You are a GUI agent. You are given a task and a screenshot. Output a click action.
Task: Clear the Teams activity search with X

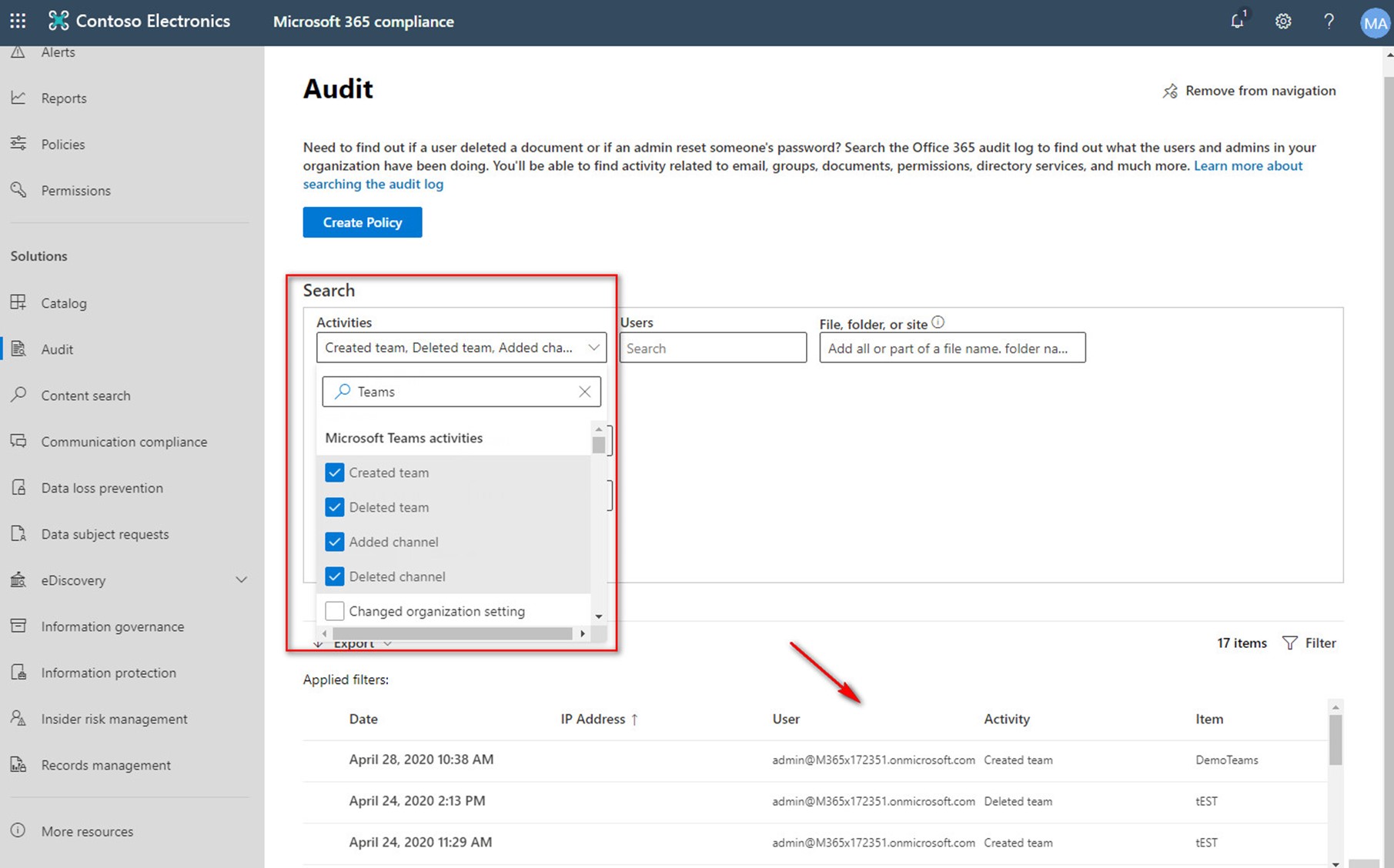pos(585,392)
